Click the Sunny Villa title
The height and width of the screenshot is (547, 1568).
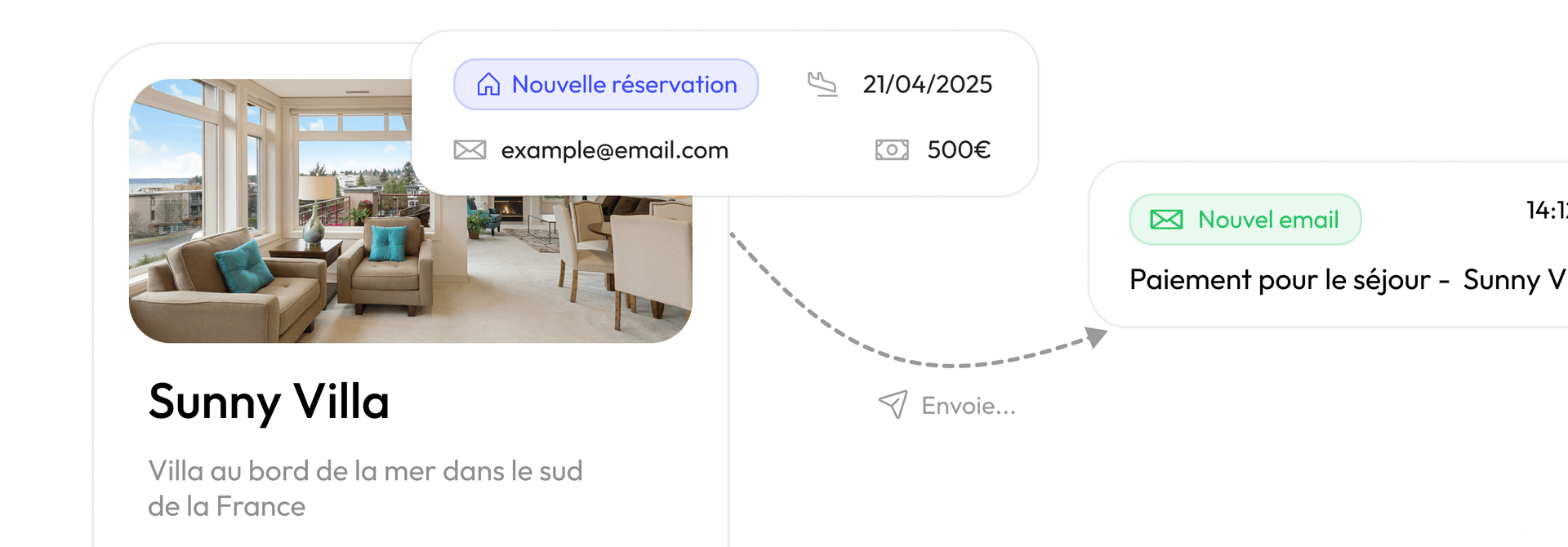269,402
